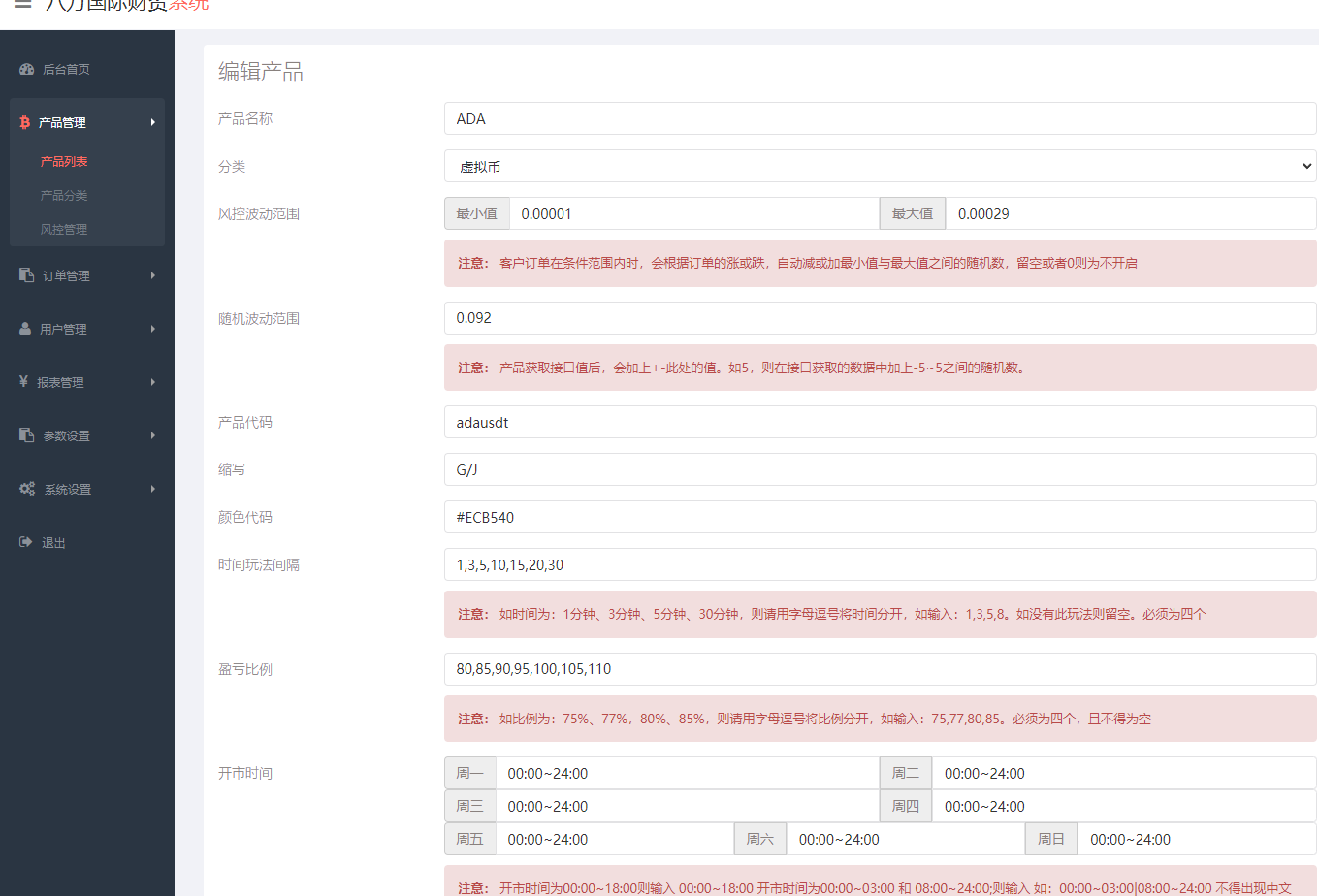Click the 颜色代码 field with #ECB540
1319x896 pixels.
point(880,518)
